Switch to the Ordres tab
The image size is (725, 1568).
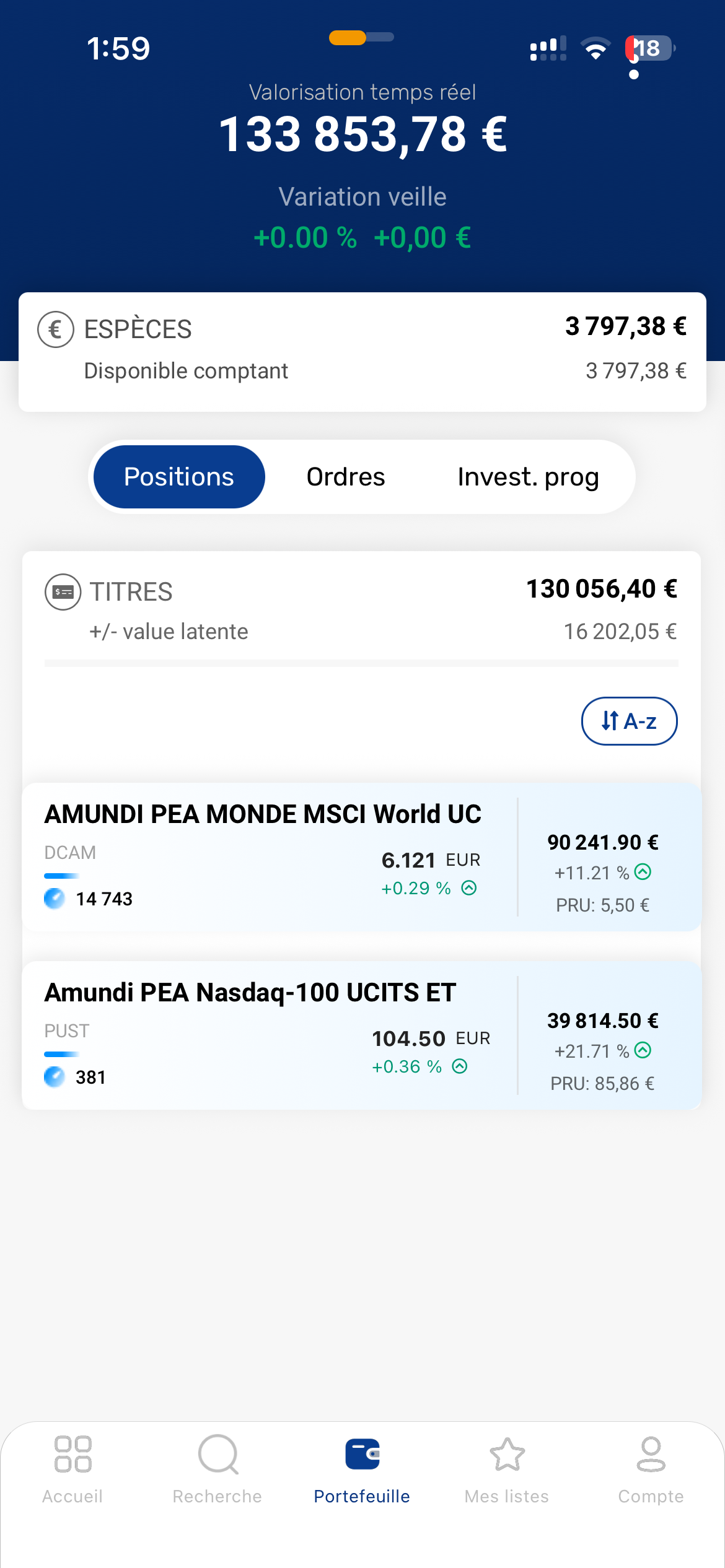pos(346,477)
